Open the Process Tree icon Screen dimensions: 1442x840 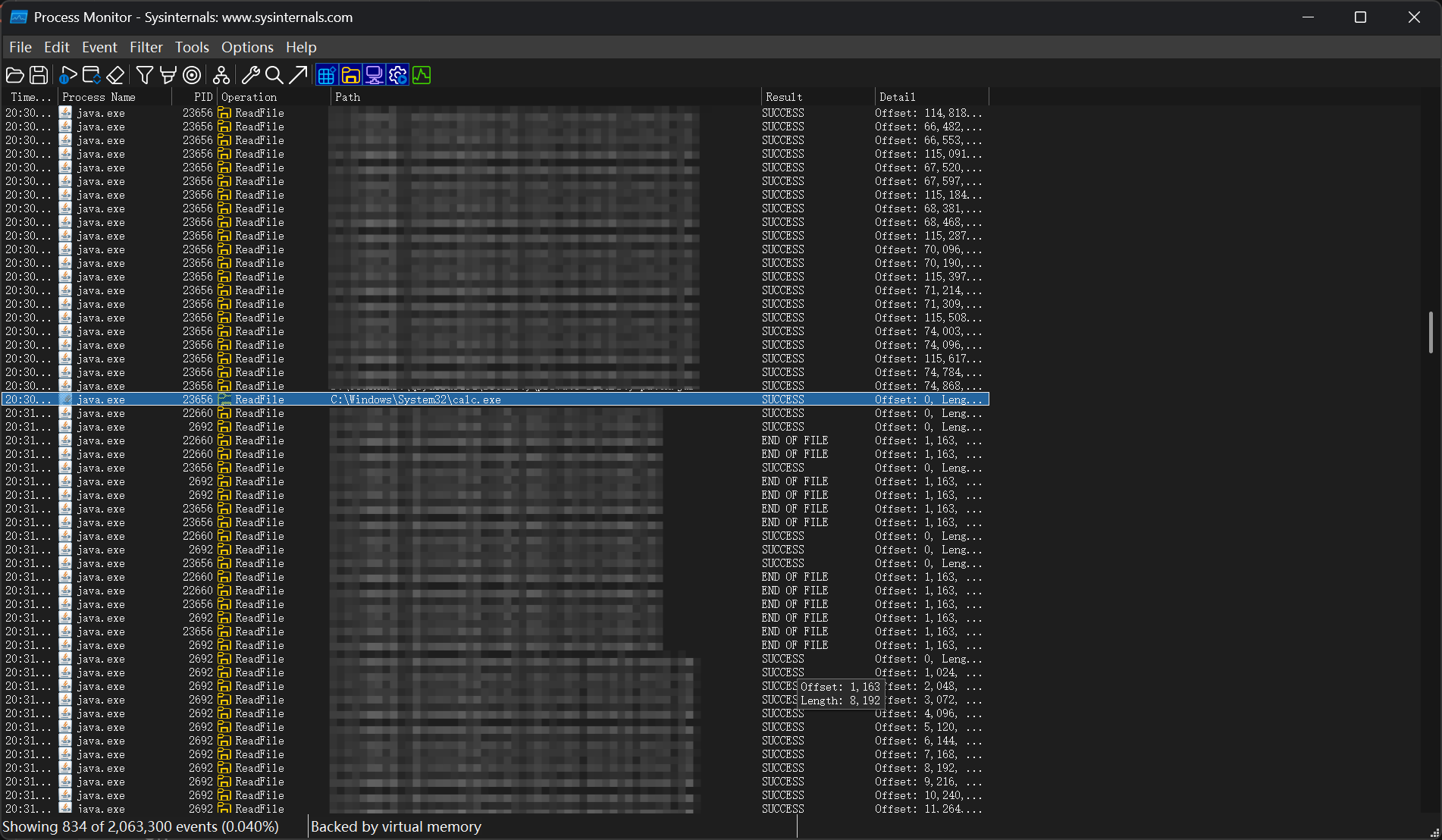point(221,75)
